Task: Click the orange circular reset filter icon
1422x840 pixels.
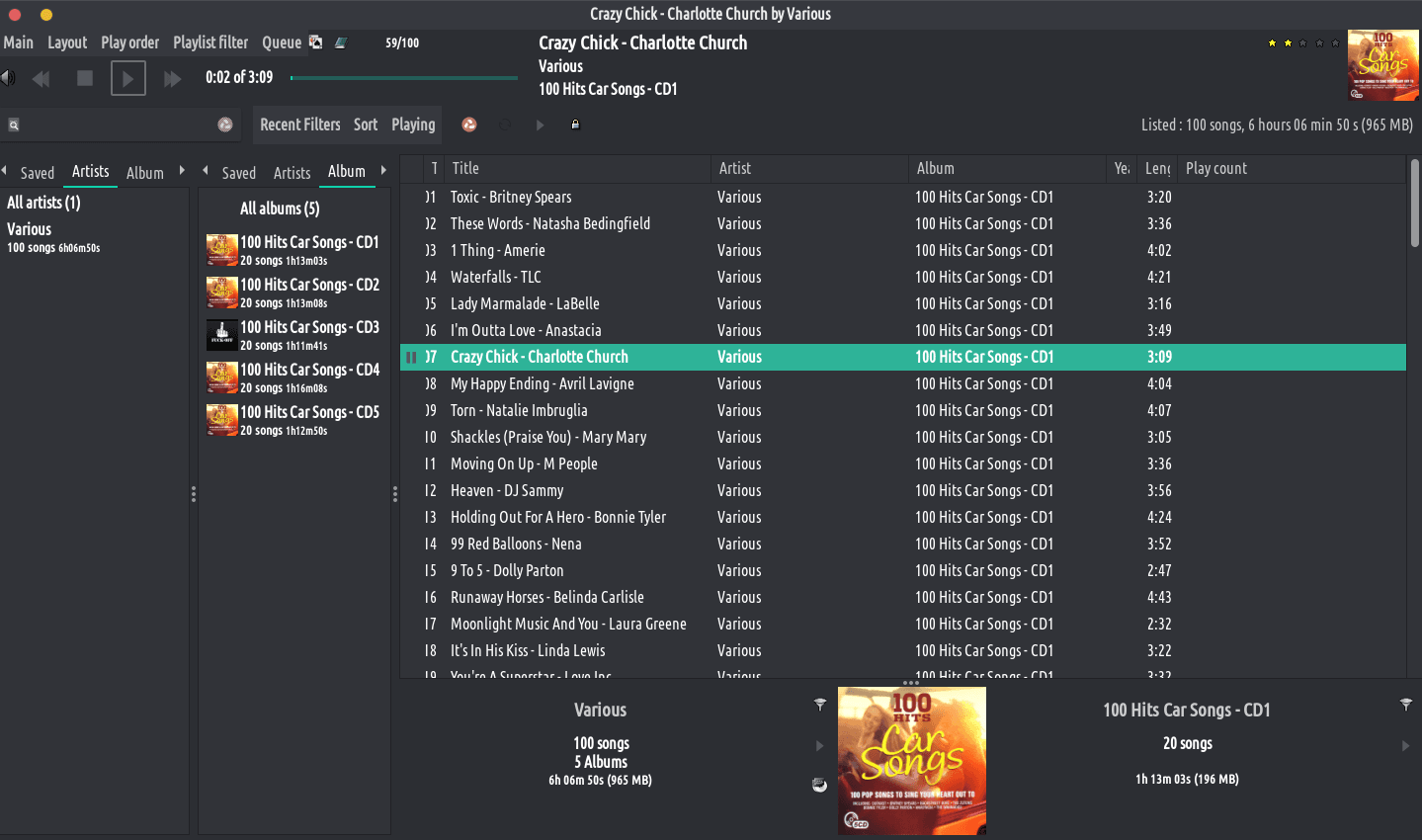Action: (x=469, y=125)
